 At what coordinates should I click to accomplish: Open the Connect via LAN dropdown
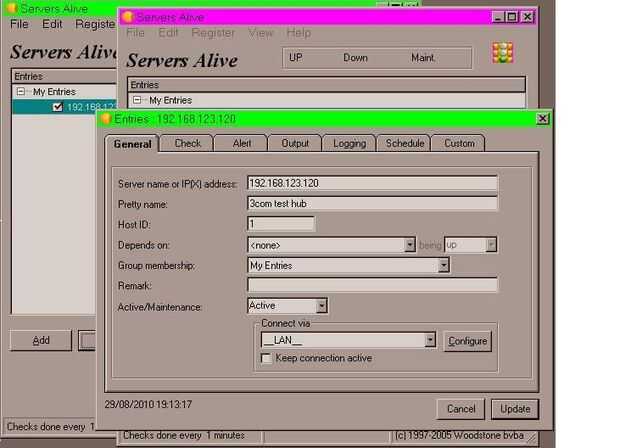(430, 340)
